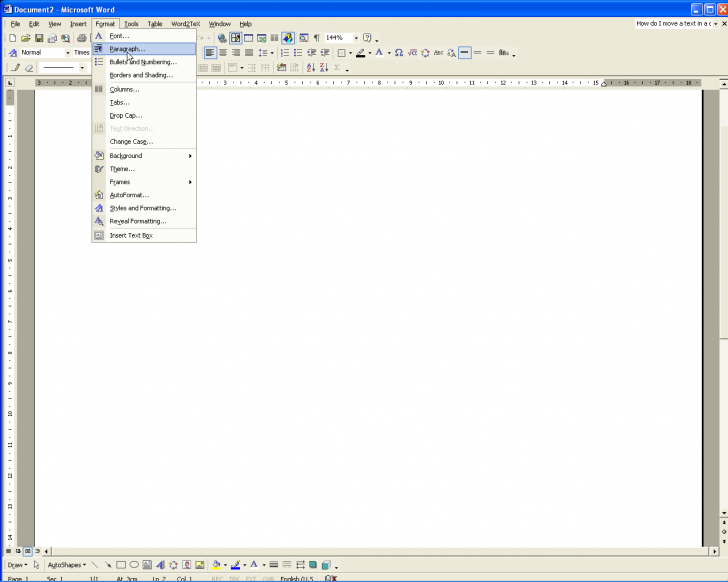Click the help question input field
This screenshot has width=728, height=582.
[x=674, y=24]
